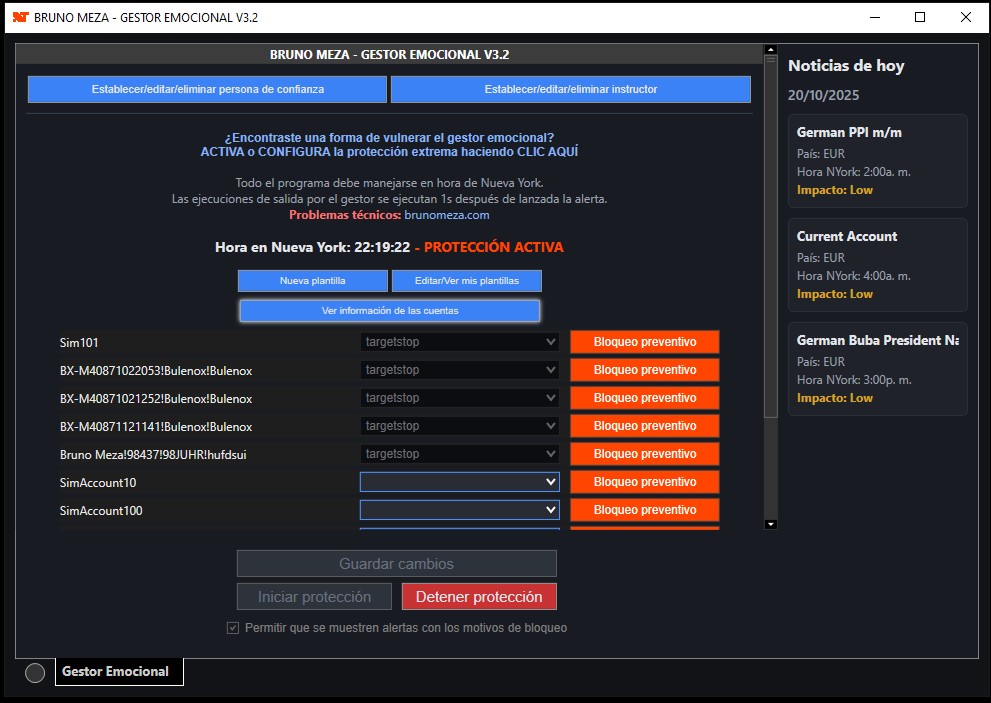Apply Bloqueo preventivo to Sim101 account
The image size is (991, 703).
(x=644, y=342)
